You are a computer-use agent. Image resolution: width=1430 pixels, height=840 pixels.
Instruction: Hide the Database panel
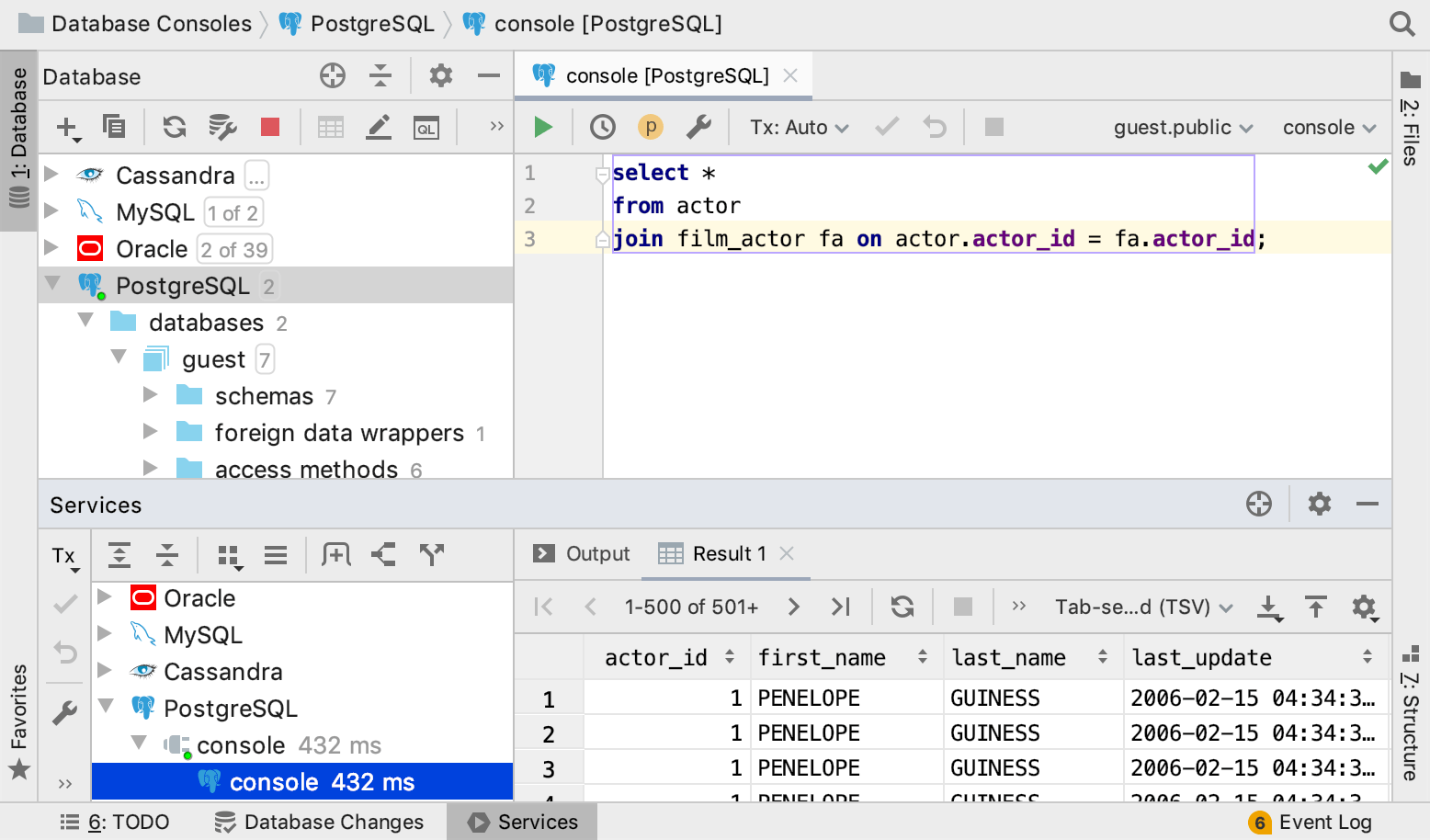point(489,75)
